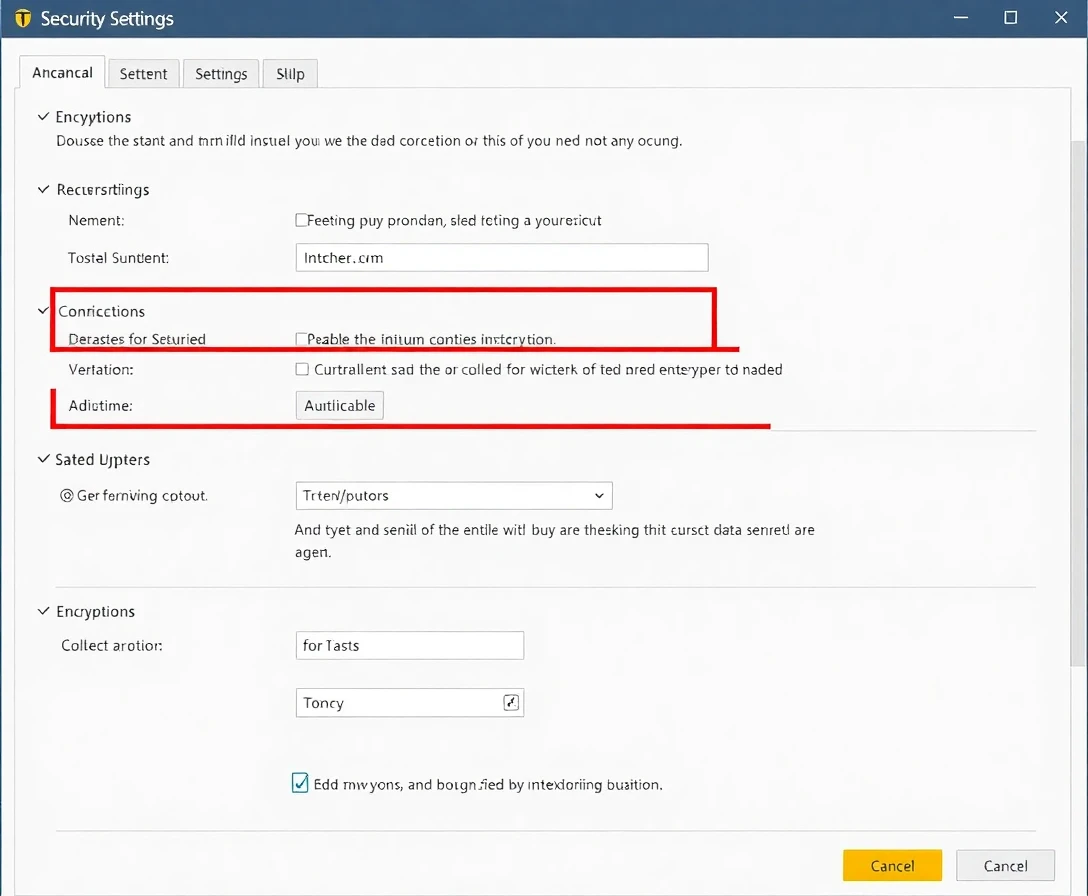Collapse the Conrictions section chevron

click(x=43, y=311)
